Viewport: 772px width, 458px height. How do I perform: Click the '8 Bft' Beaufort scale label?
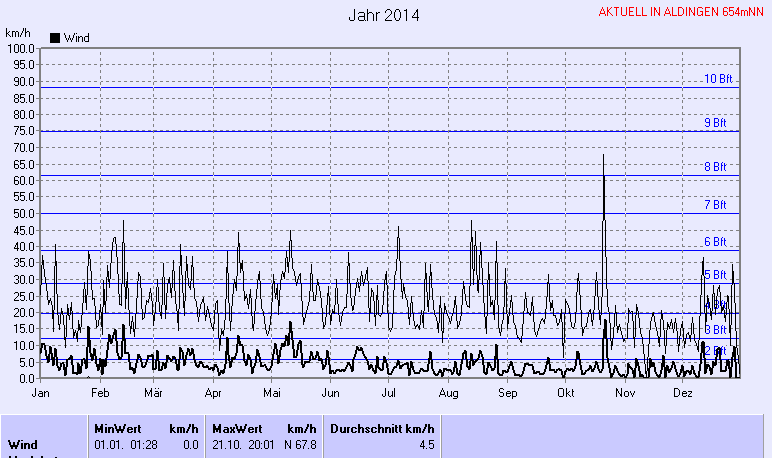point(715,167)
